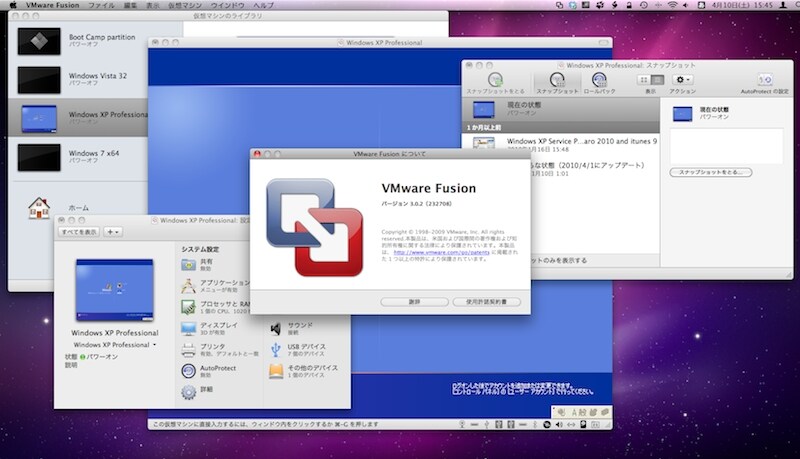Image resolution: width=800 pixels, height=459 pixels.
Task: Open the AutoProtect settings icon in settings window
Action: click(x=188, y=371)
